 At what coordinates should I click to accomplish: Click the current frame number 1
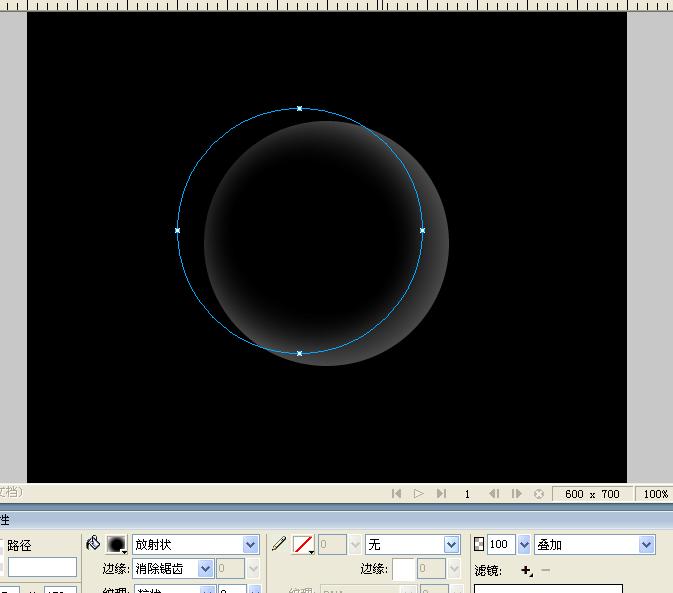tap(467, 494)
